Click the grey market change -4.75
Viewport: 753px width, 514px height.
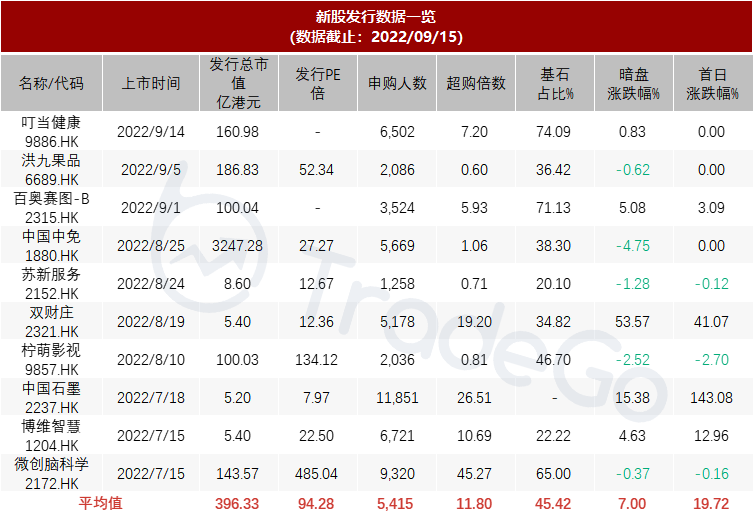click(633, 245)
